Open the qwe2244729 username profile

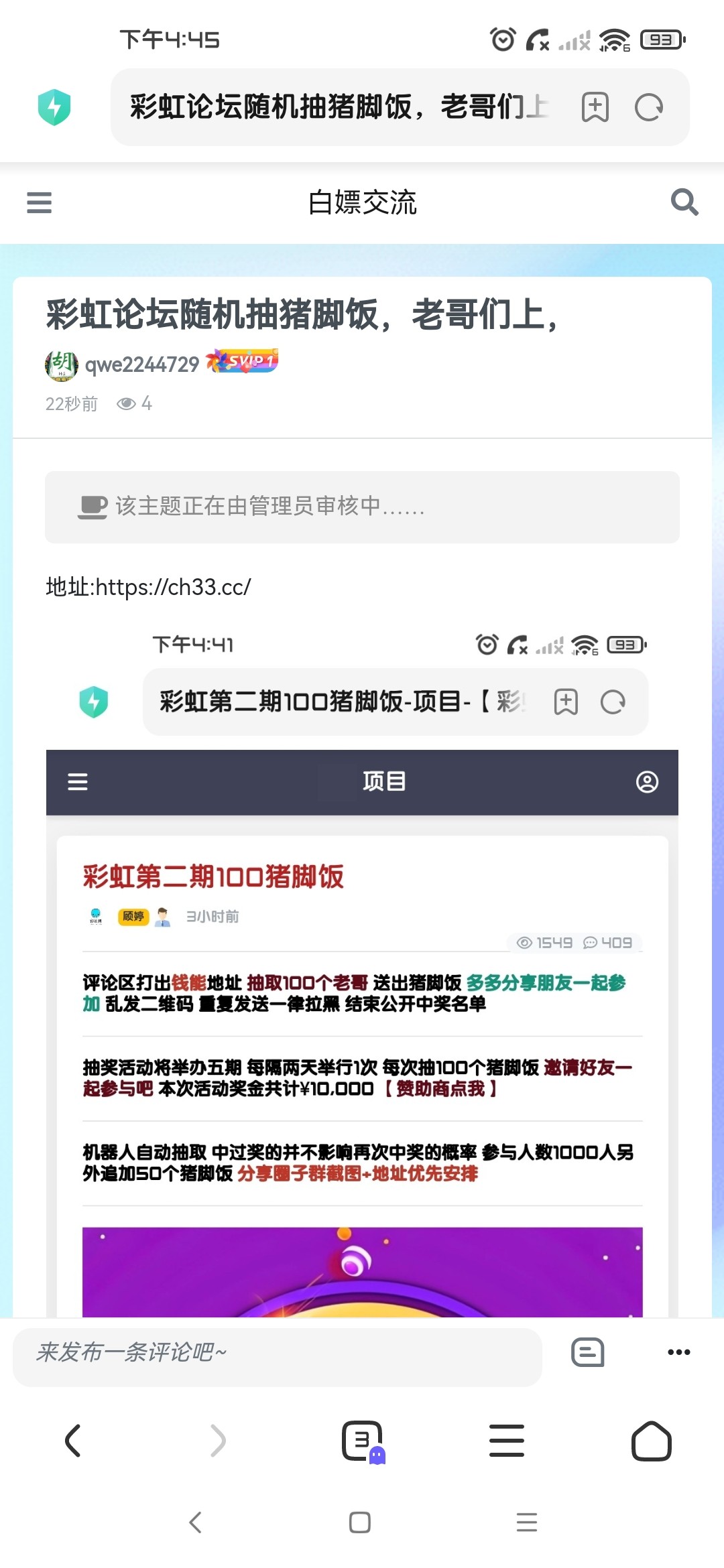tap(142, 365)
